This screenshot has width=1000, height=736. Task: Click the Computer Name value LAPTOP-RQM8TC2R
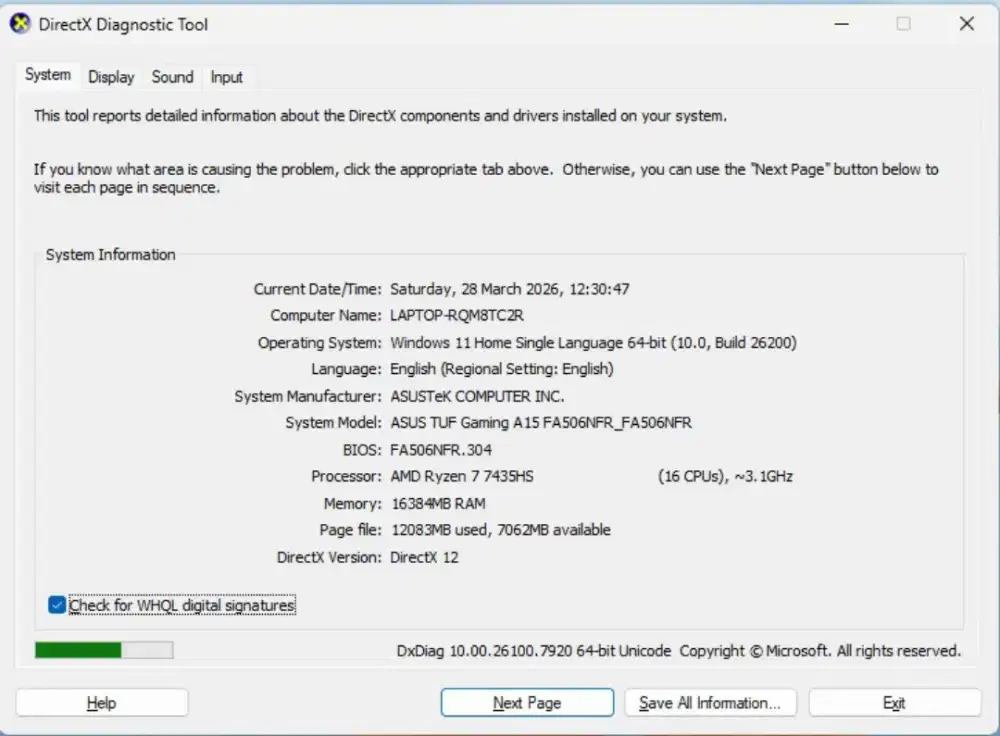[455, 315]
